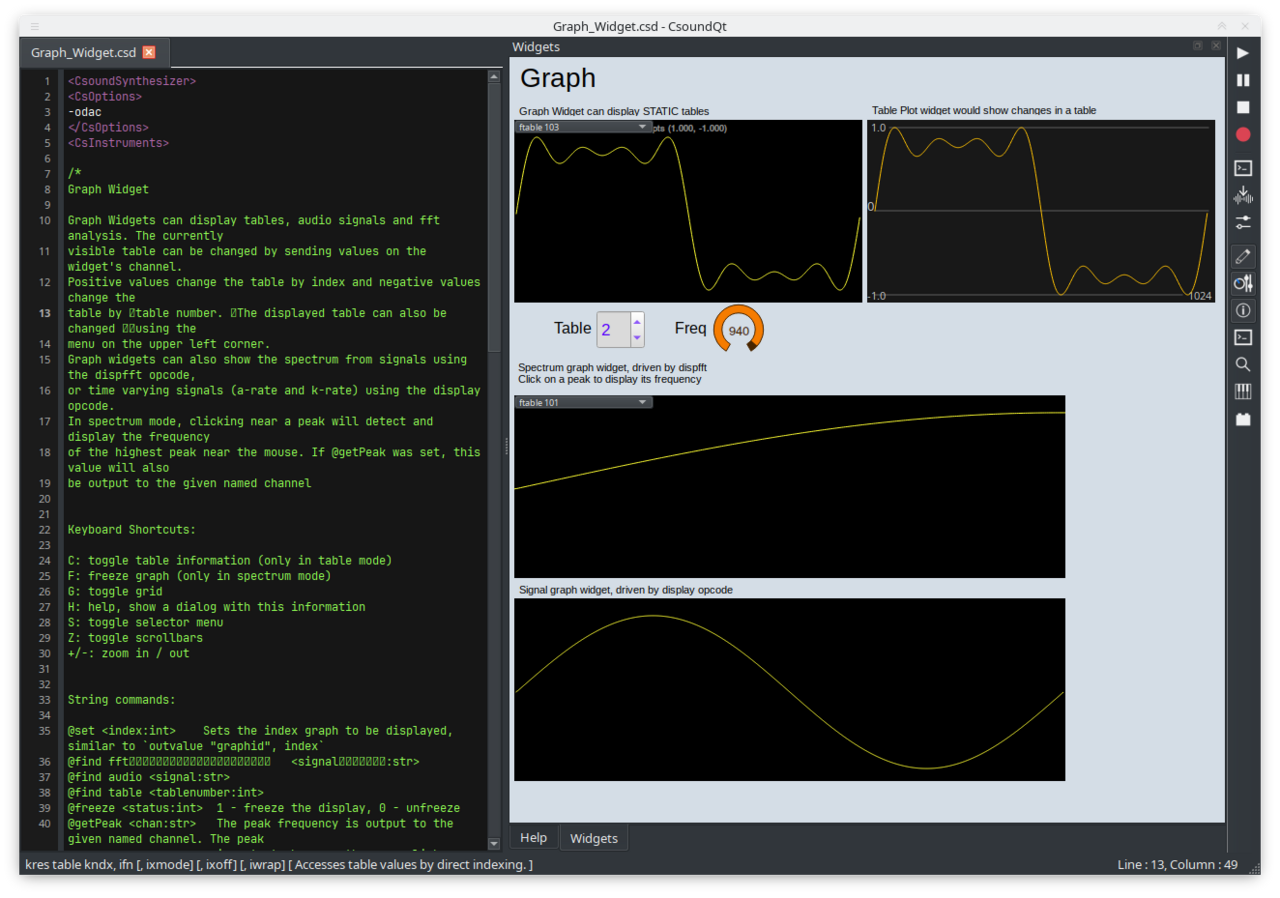This screenshot has height=898, width=1280.
Task: Click the bottom icon in the right toolbar
Action: [1243, 419]
